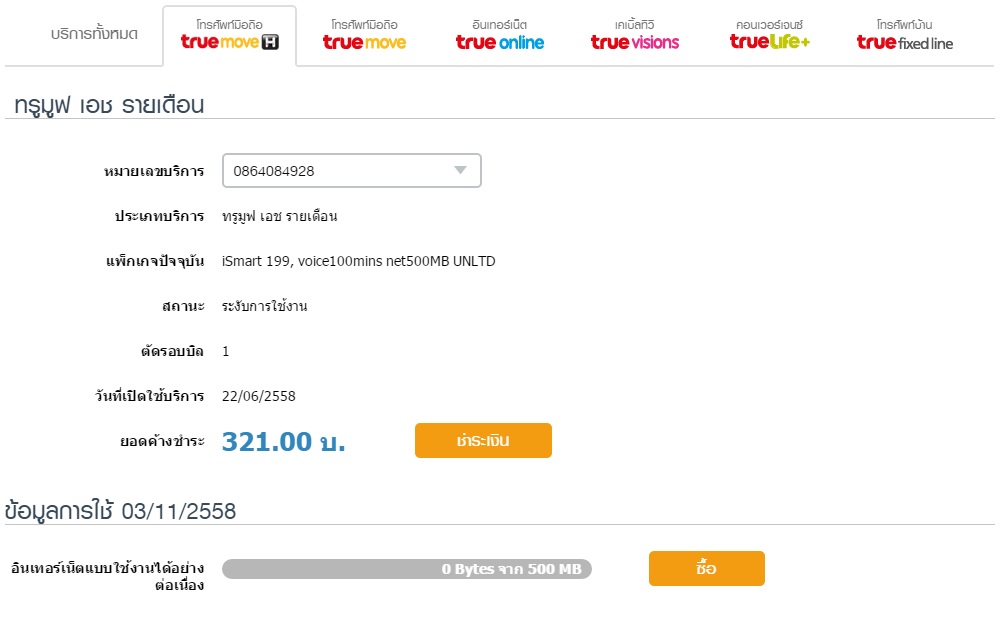Click the iSmart 199 package description

[358, 262]
